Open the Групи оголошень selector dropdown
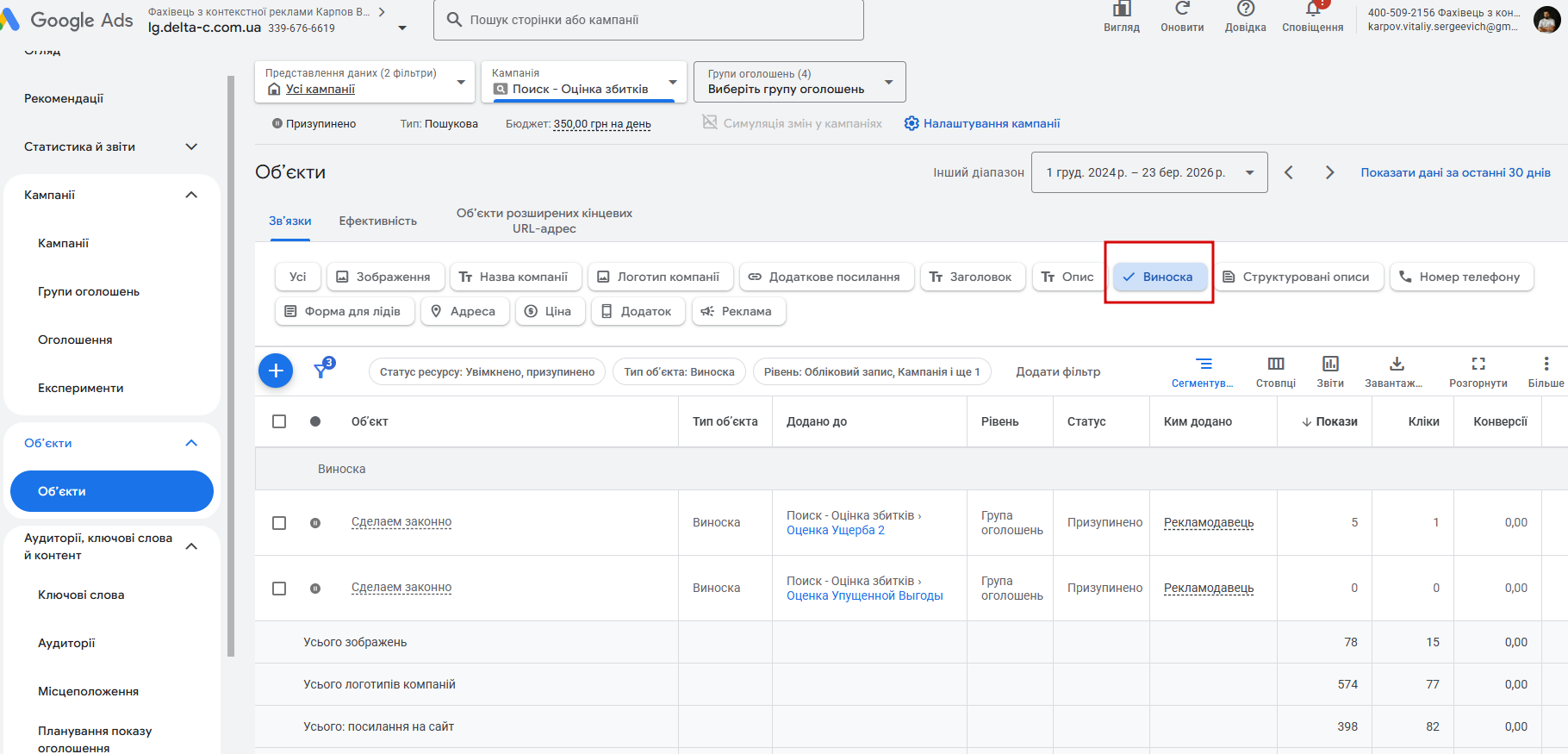The height and width of the screenshot is (754, 1568). pos(799,82)
